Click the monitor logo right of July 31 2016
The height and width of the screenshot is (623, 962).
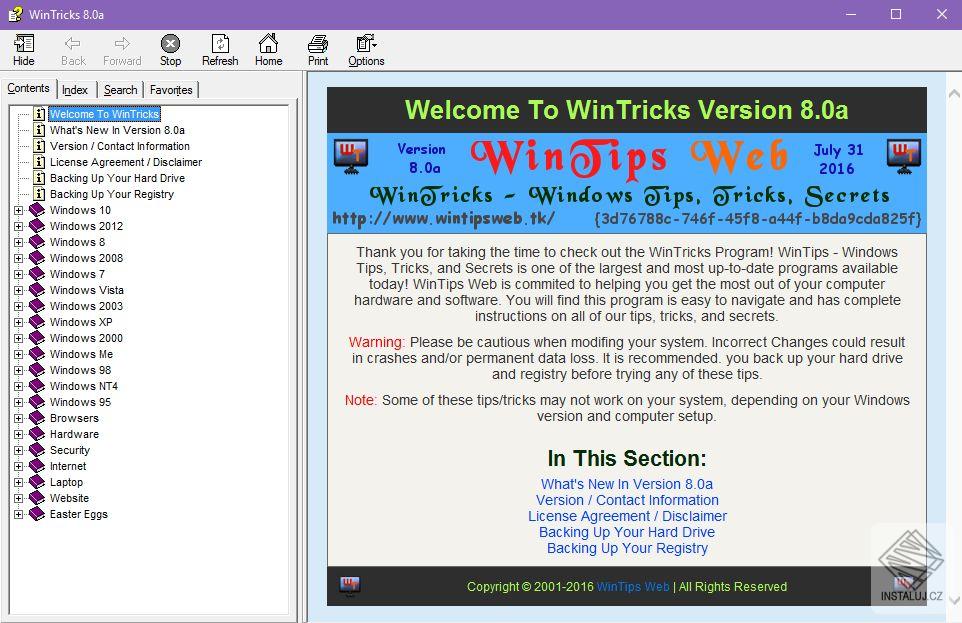pyautogui.click(x=904, y=157)
